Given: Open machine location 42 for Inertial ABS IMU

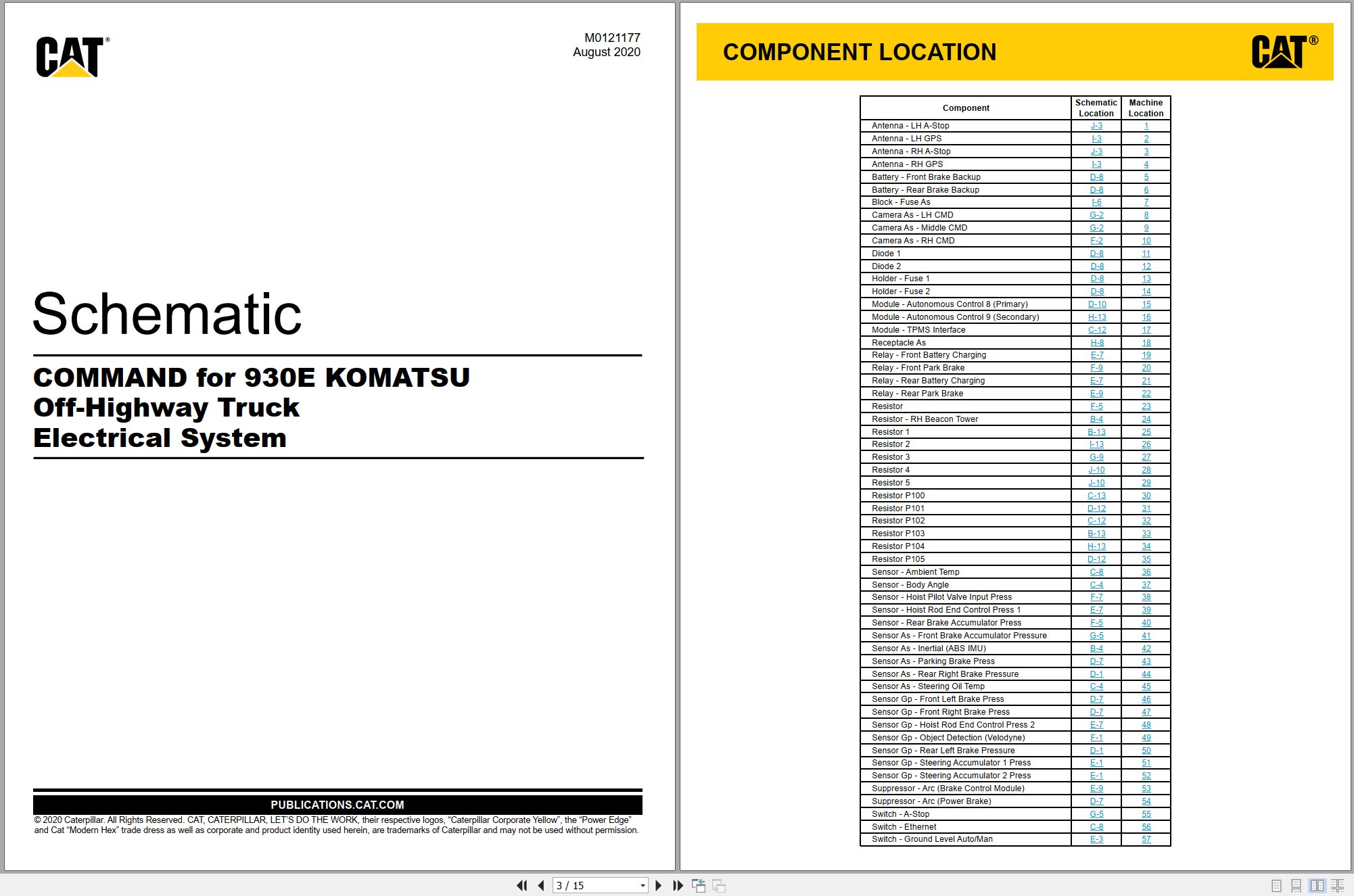Looking at the screenshot, I should point(1146,649).
